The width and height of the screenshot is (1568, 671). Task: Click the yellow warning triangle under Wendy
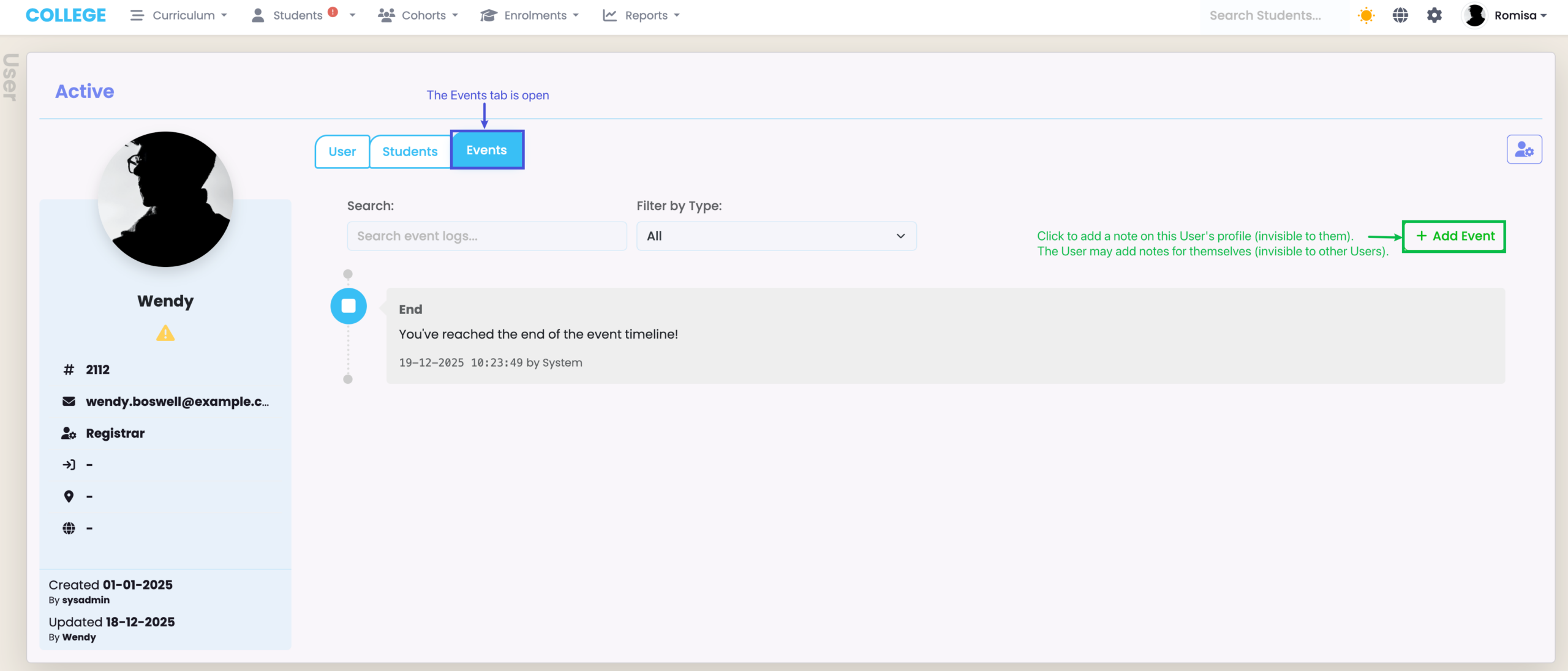tap(165, 334)
